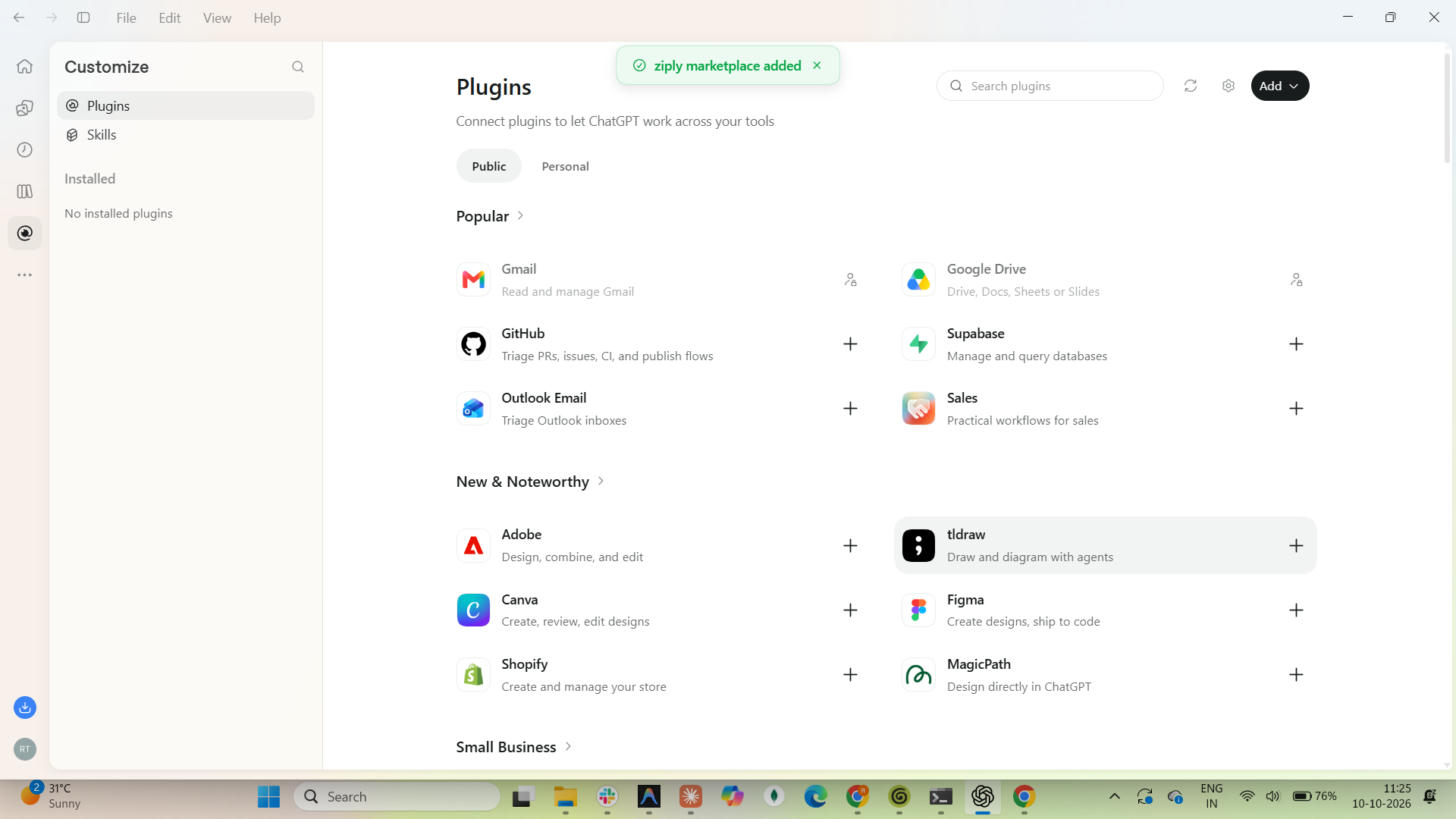Add the Adobe plugin plus icon
Screen dimensions: 1456x819
(x=850, y=546)
